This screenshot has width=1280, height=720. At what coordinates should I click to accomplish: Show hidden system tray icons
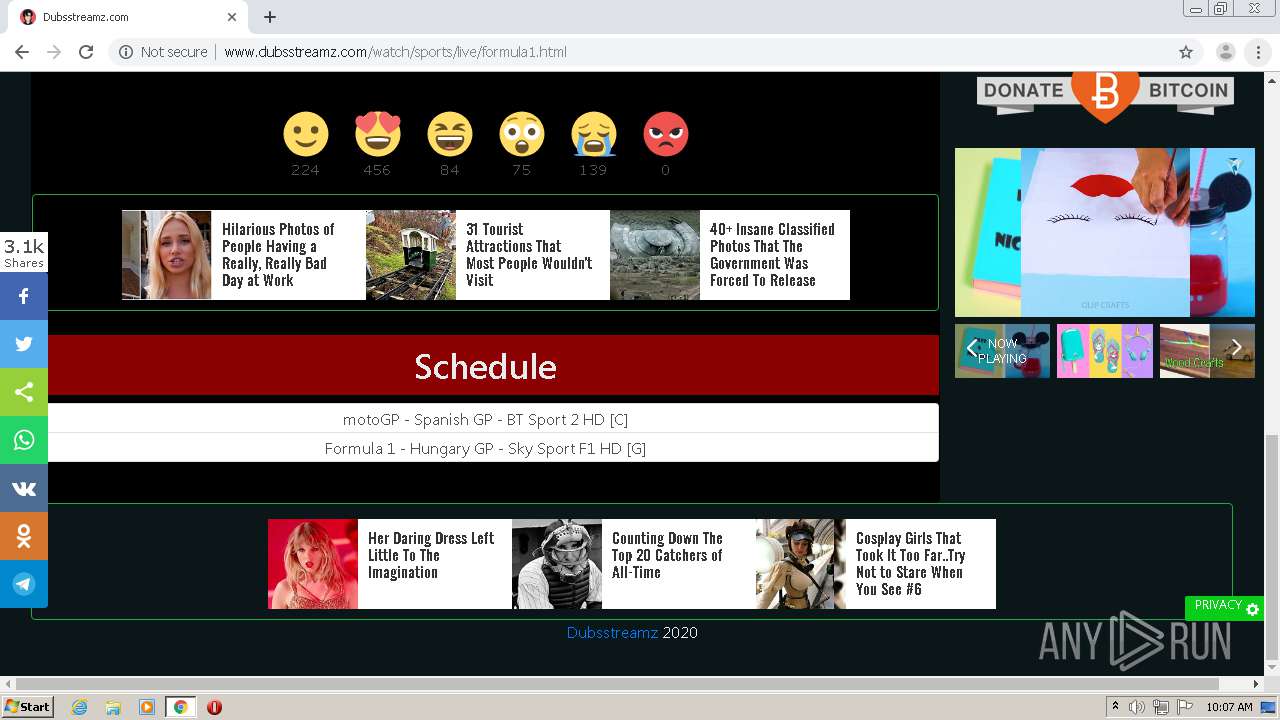point(1115,707)
